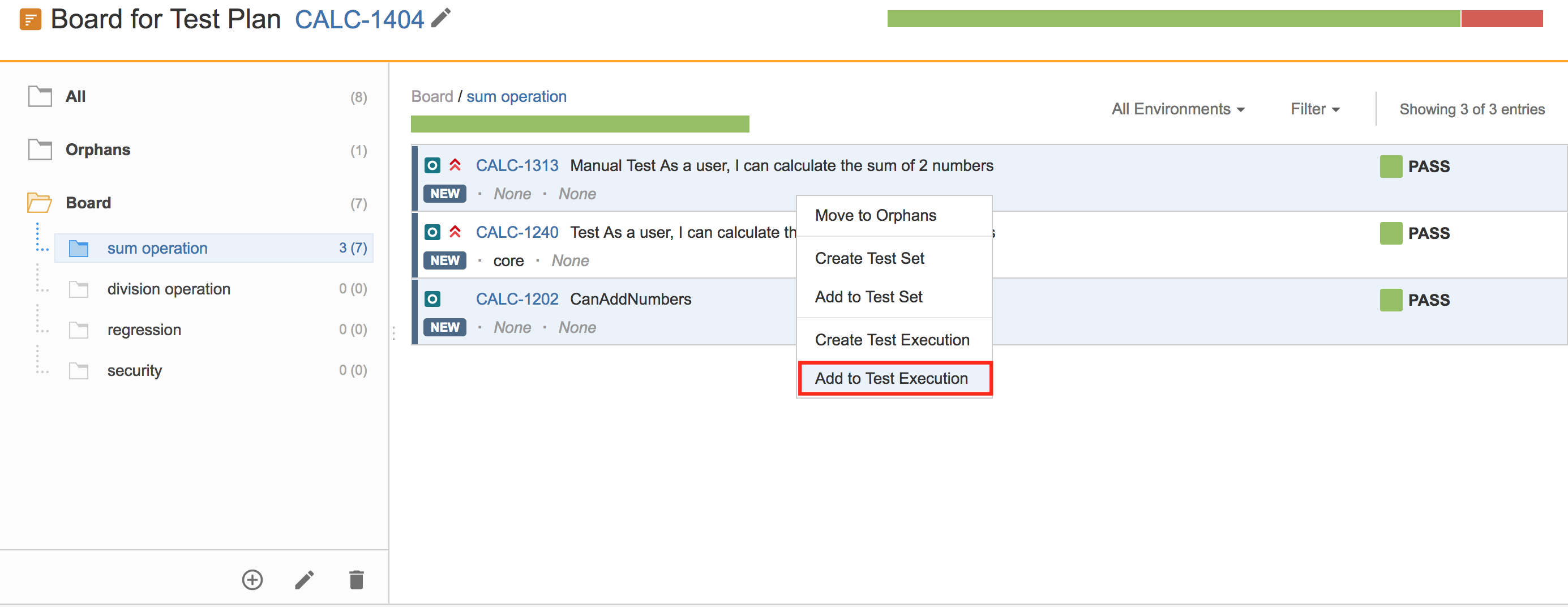Viewport: 1568px width, 607px height.
Task: Select the sum operation folder
Action: [x=213, y=248]
